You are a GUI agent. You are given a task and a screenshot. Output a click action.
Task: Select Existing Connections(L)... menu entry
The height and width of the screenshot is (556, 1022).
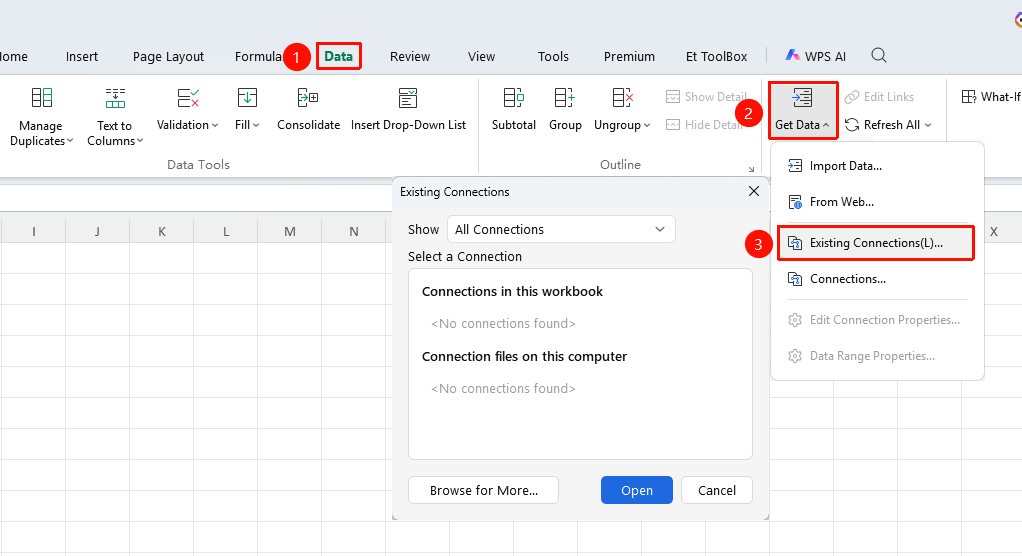click(876, 243)
